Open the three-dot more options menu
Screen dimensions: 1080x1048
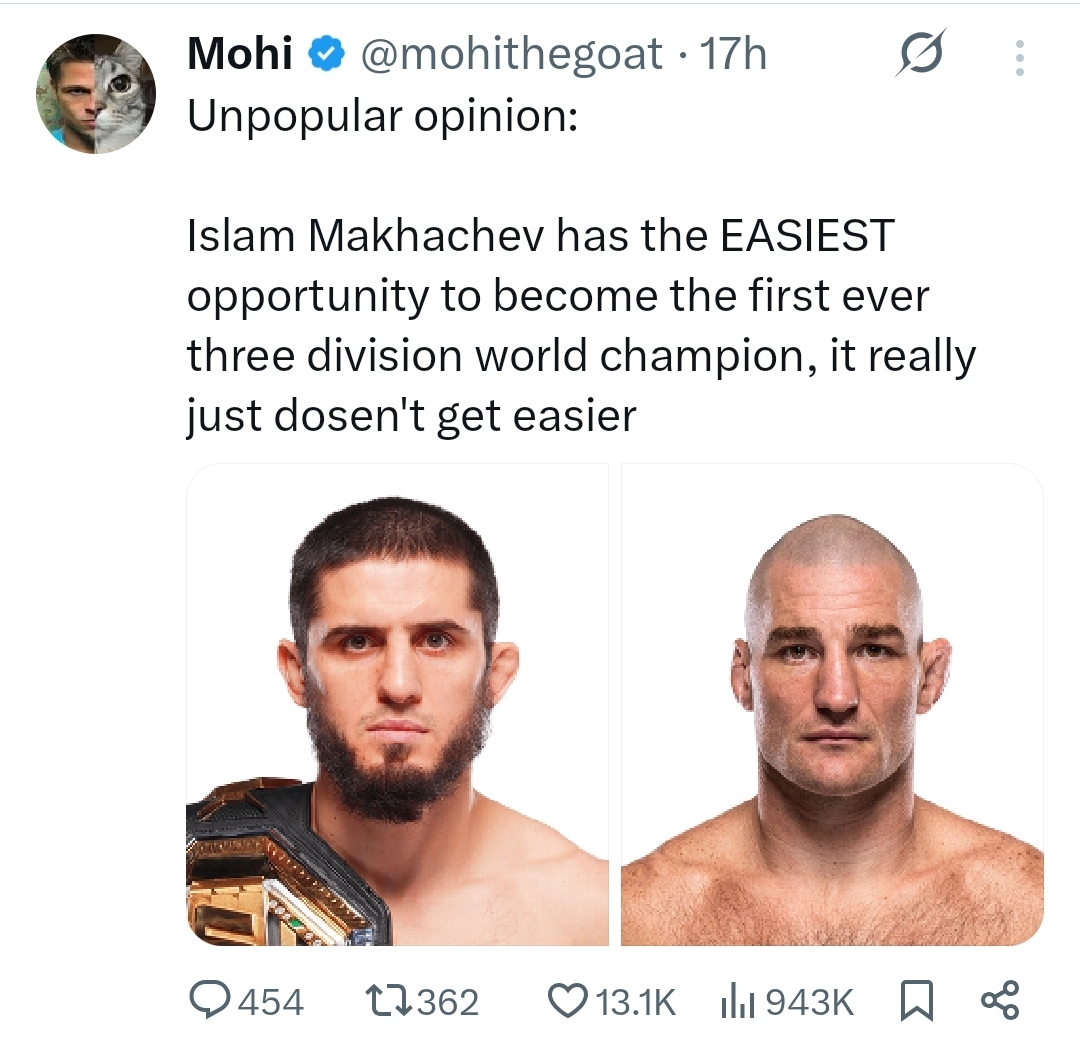1020,58
